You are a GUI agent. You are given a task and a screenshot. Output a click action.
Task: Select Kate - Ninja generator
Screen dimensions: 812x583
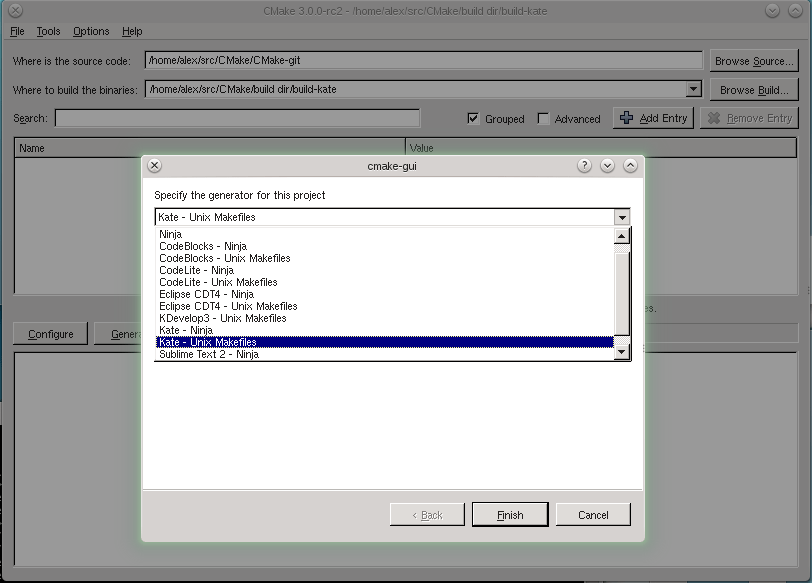(x=384, y=330)
